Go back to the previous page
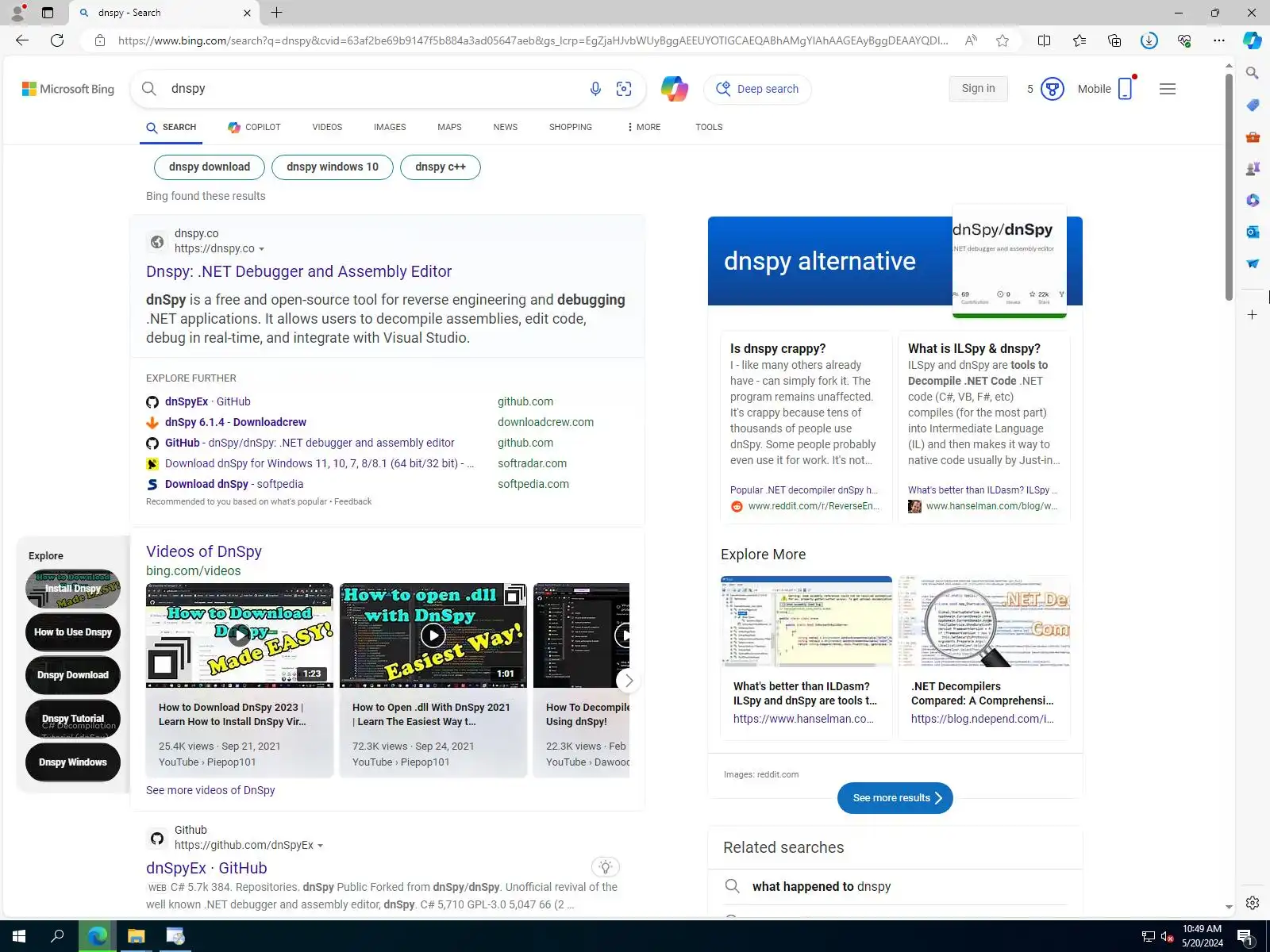 point(22,40)
